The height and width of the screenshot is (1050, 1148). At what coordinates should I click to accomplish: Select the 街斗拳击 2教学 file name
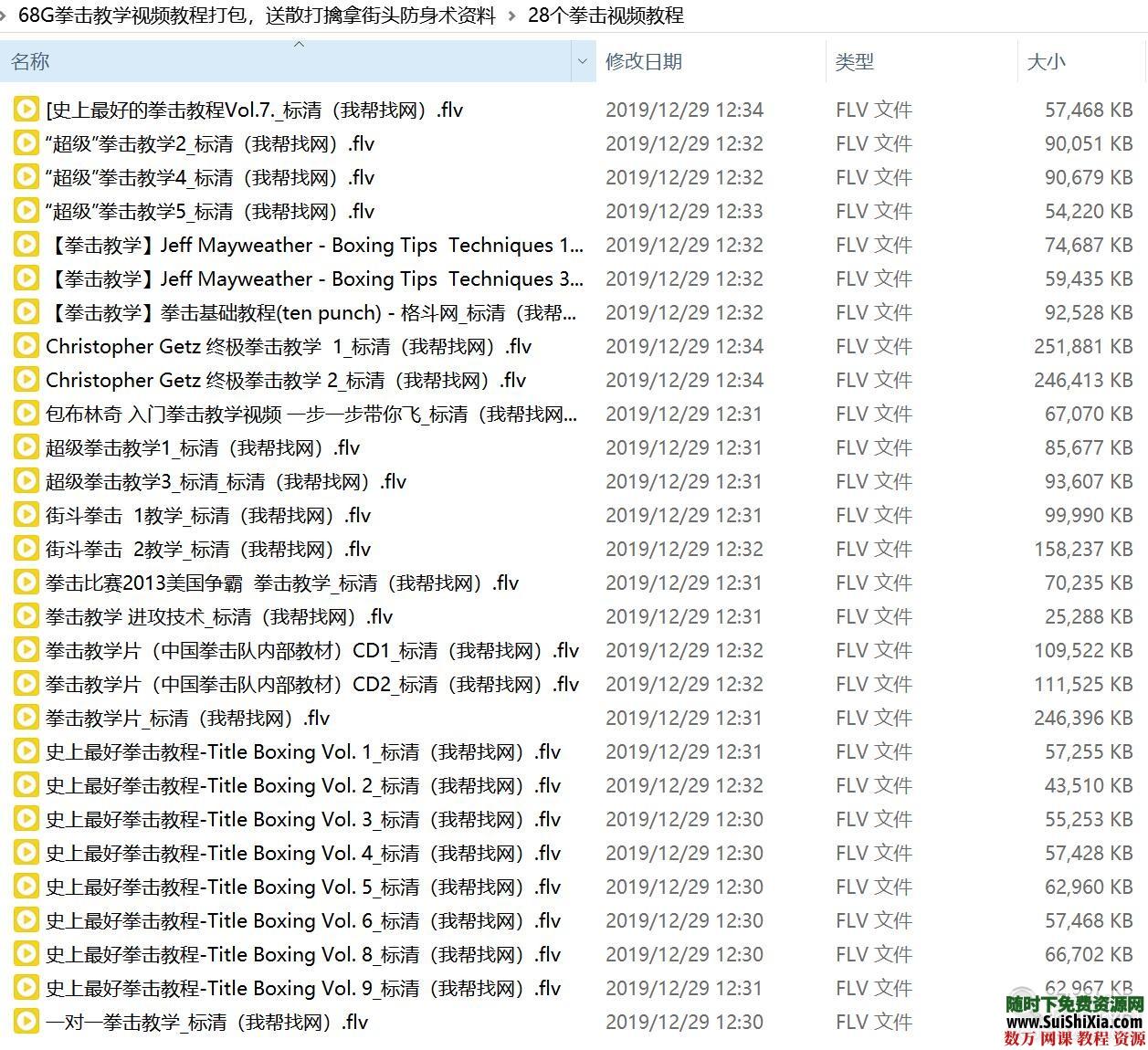pyautogui.click(x=208, y=550)
